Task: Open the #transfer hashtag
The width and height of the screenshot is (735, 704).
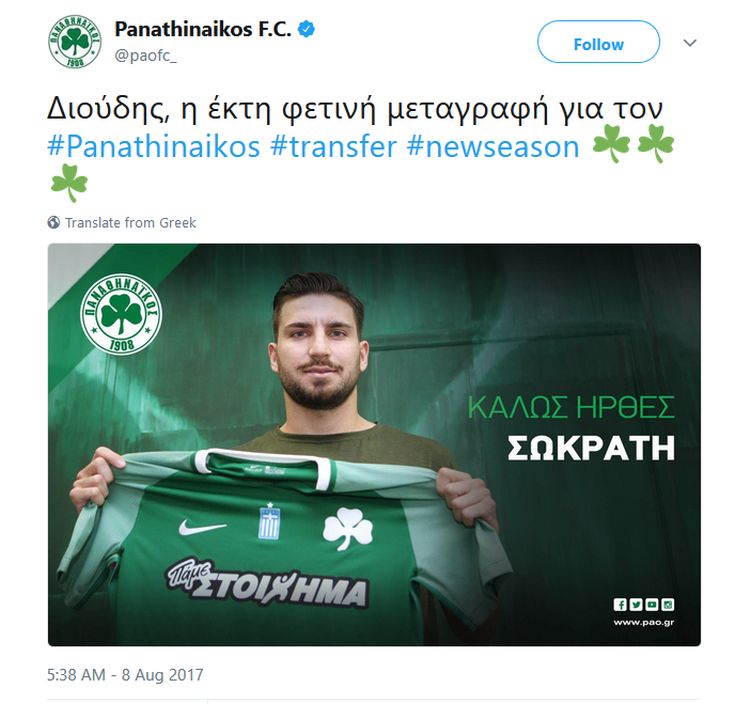Action: tap(334, 147)
